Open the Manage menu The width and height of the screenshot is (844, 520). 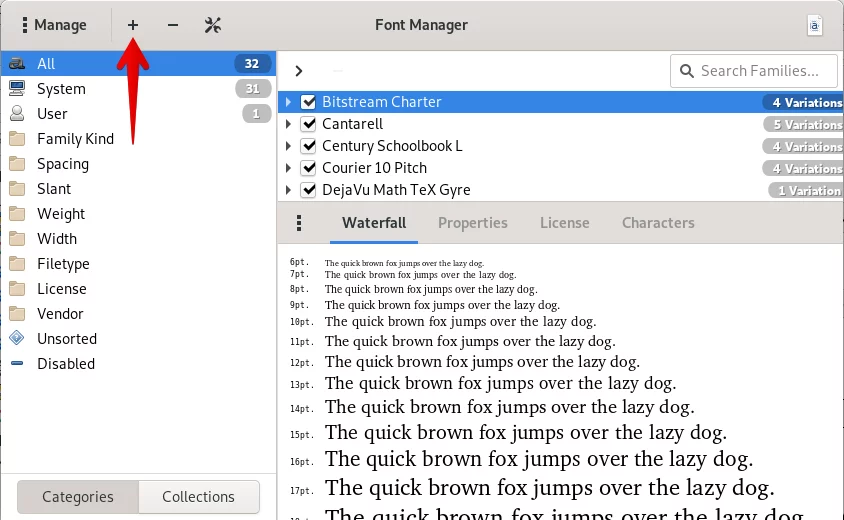[54, 25]
